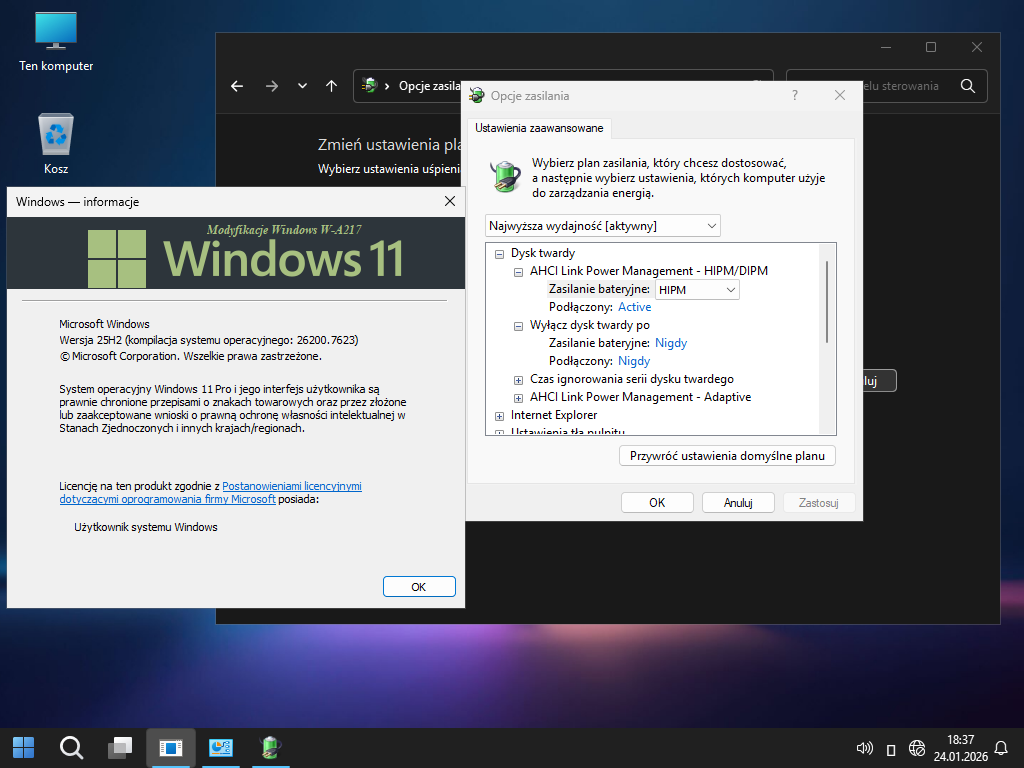Viewport: 1024px width, 768px height.
Task: Click the Nigdy value for Podłączony
Action: [634, 361]
